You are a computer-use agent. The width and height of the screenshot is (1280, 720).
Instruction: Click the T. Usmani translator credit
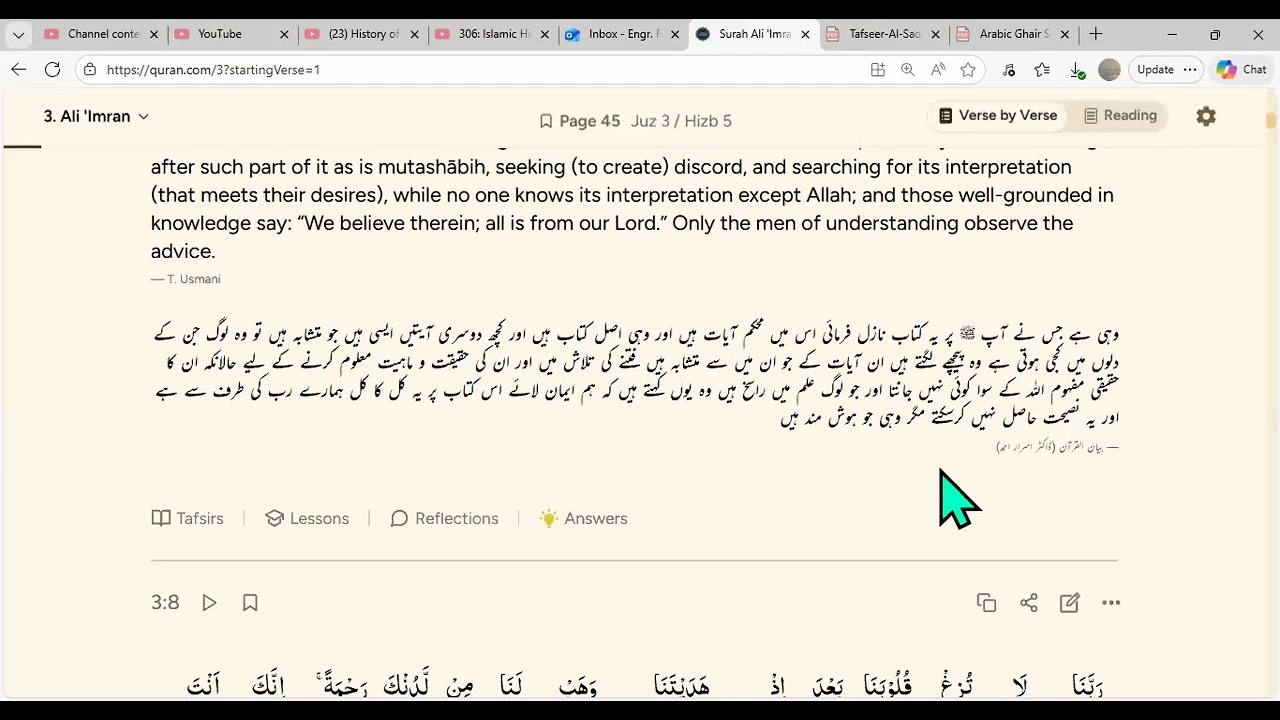pos(186,279)
